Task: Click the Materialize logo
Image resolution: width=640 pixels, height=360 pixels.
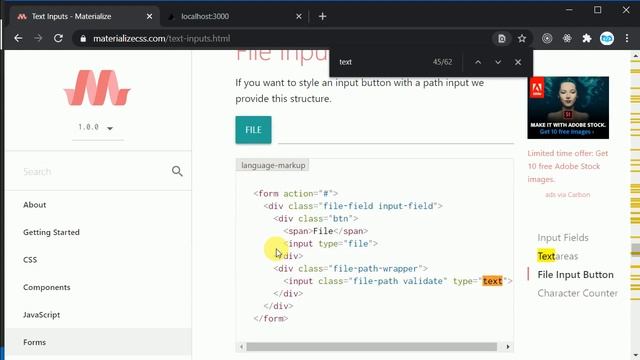Action: (x=97, y=87)
